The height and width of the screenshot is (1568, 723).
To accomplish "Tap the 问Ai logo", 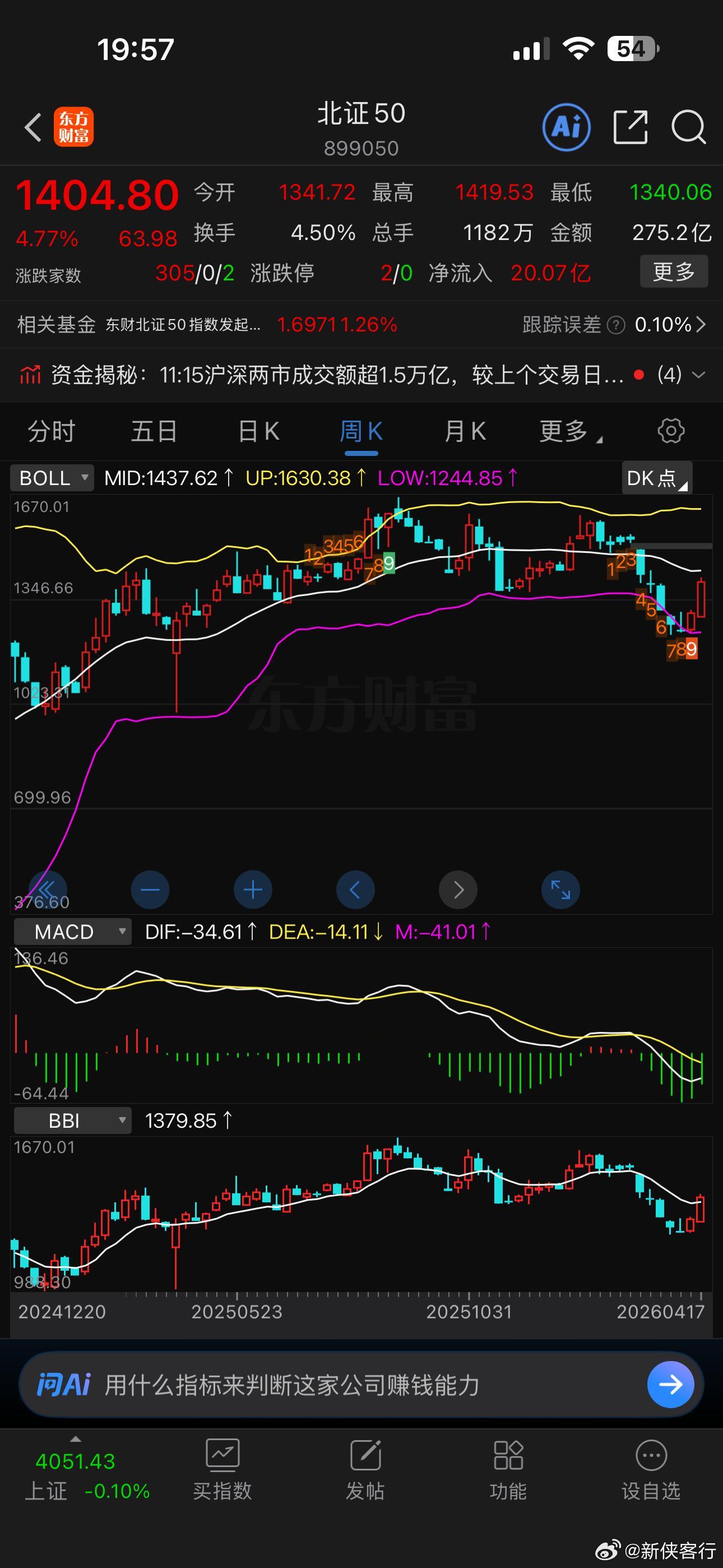I will [63, 1385].
